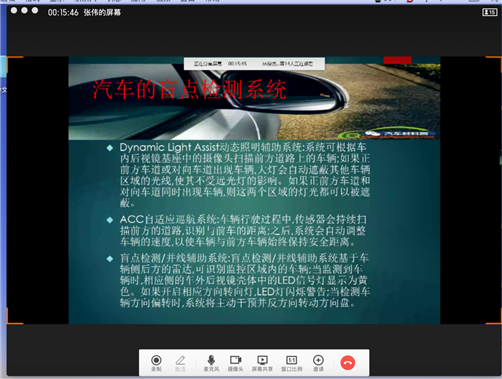Viewport: 502px width, 379px height.
Task: Click the floating sharing status bar on slide
Action: (x=254, y=63)
